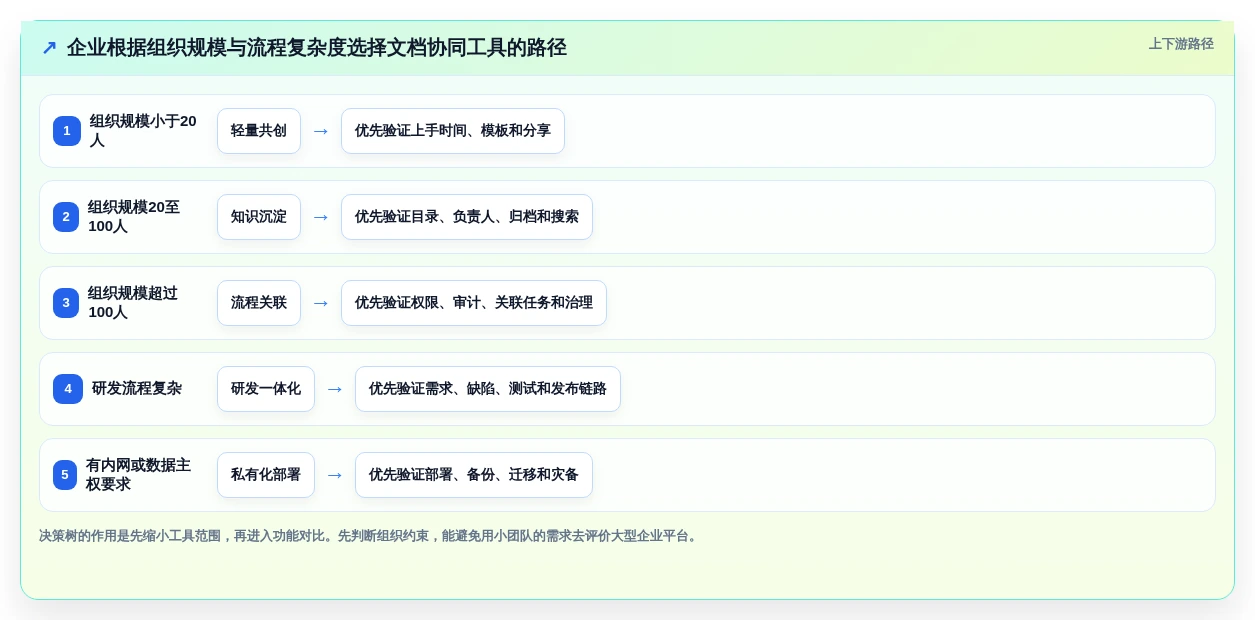
Task: Click the text 组织规模20至100人
Action: pyautogui.click(x=135, y=217)
